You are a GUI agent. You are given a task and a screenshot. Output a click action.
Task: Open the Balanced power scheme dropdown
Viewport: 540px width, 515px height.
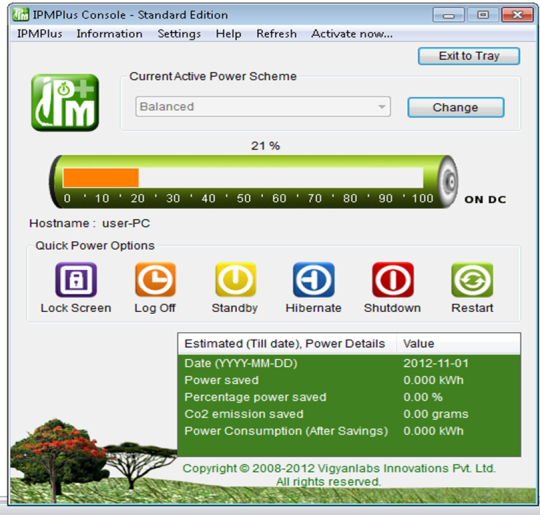coord(263,107)
